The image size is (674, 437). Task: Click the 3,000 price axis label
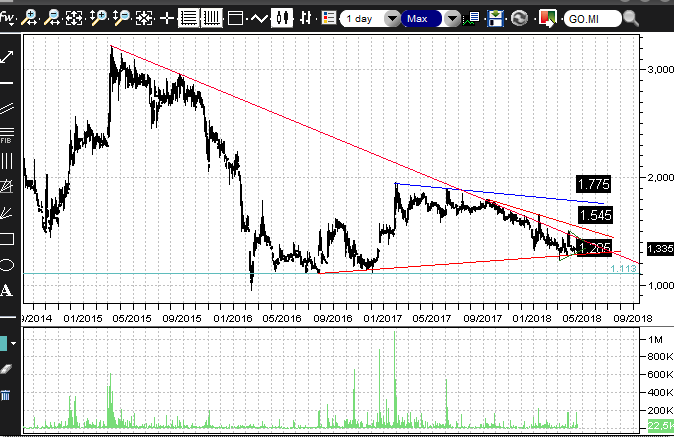tap(661, 70)
